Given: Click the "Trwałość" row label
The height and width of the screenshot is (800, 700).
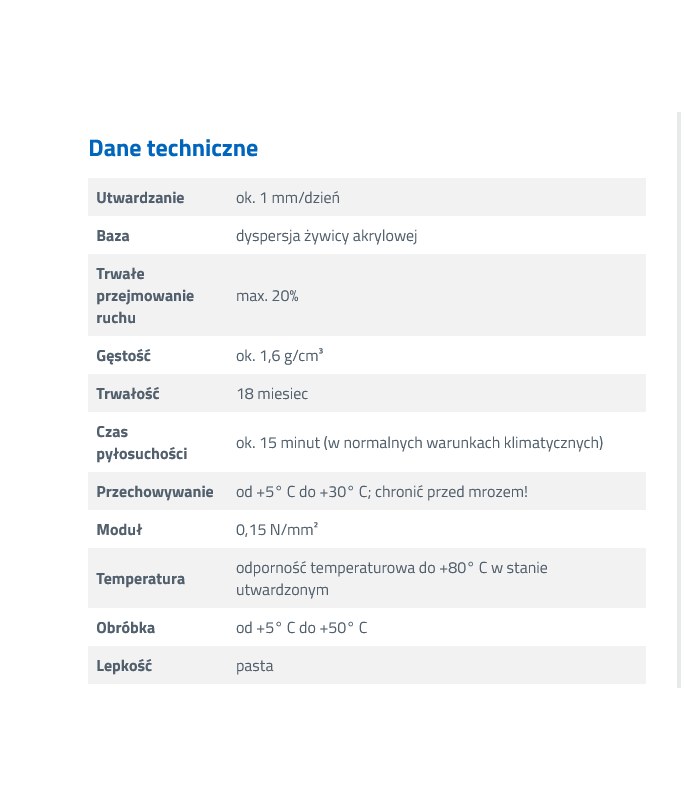Looking at the screenshot, I should (128, 394).
